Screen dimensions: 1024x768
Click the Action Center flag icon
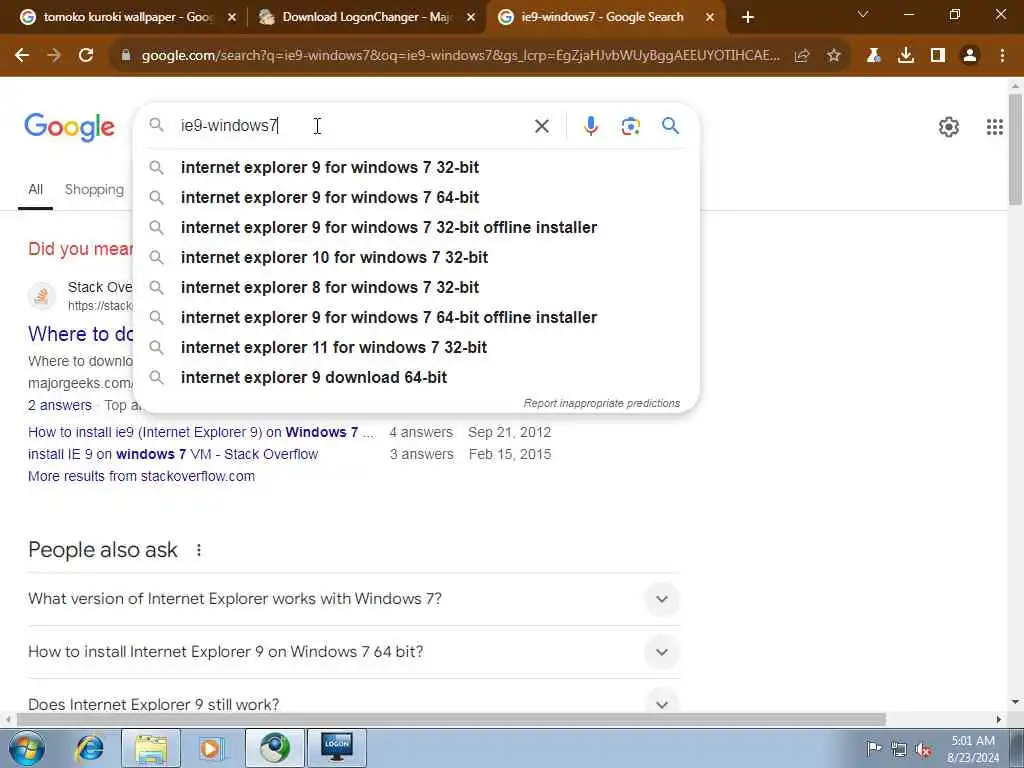[874, 749]
